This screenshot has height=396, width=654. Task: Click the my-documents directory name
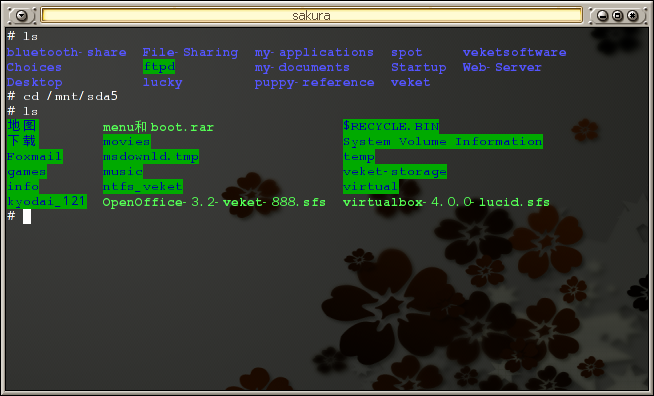tap(302, 68)
